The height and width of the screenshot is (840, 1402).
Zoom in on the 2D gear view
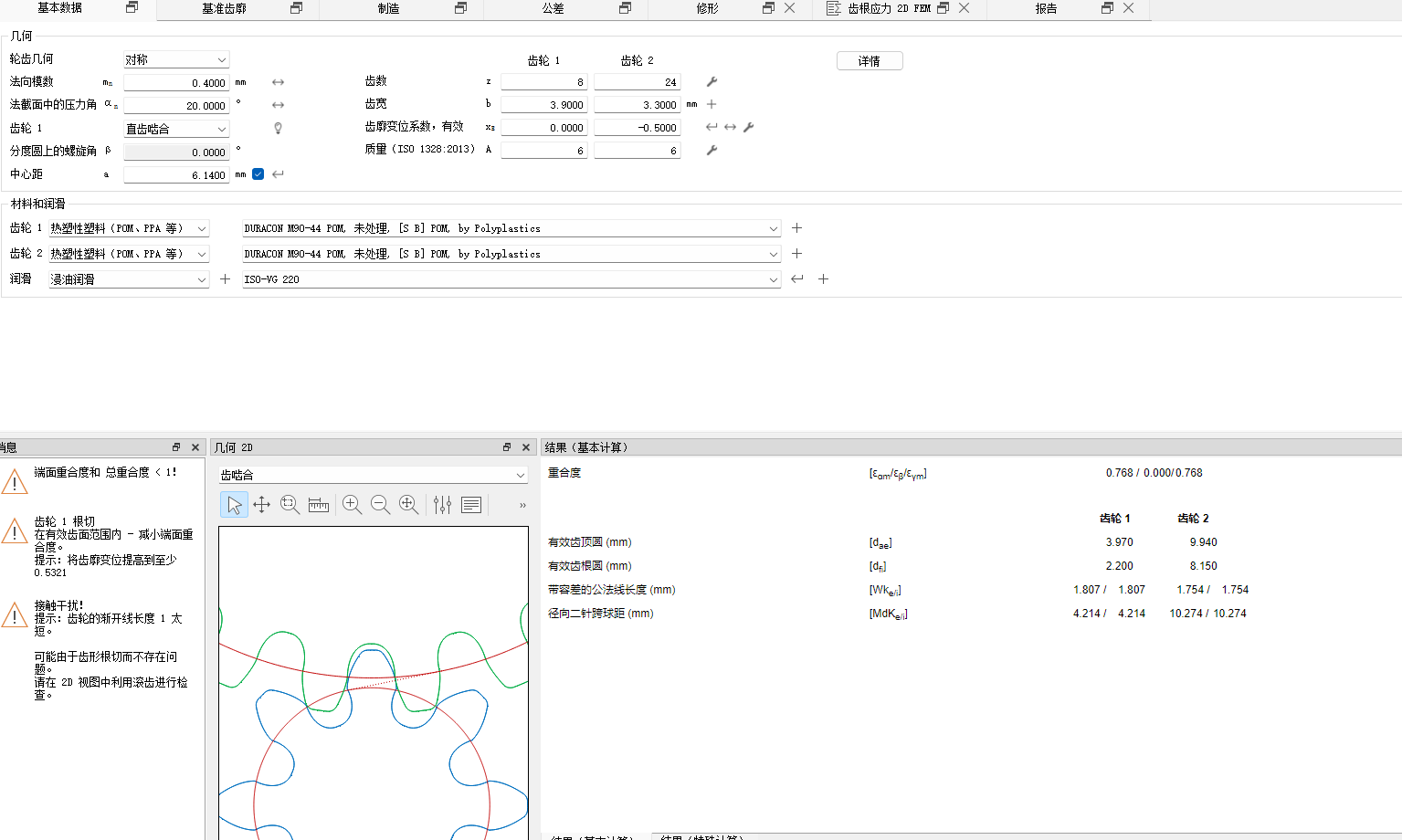click(352, 505)
